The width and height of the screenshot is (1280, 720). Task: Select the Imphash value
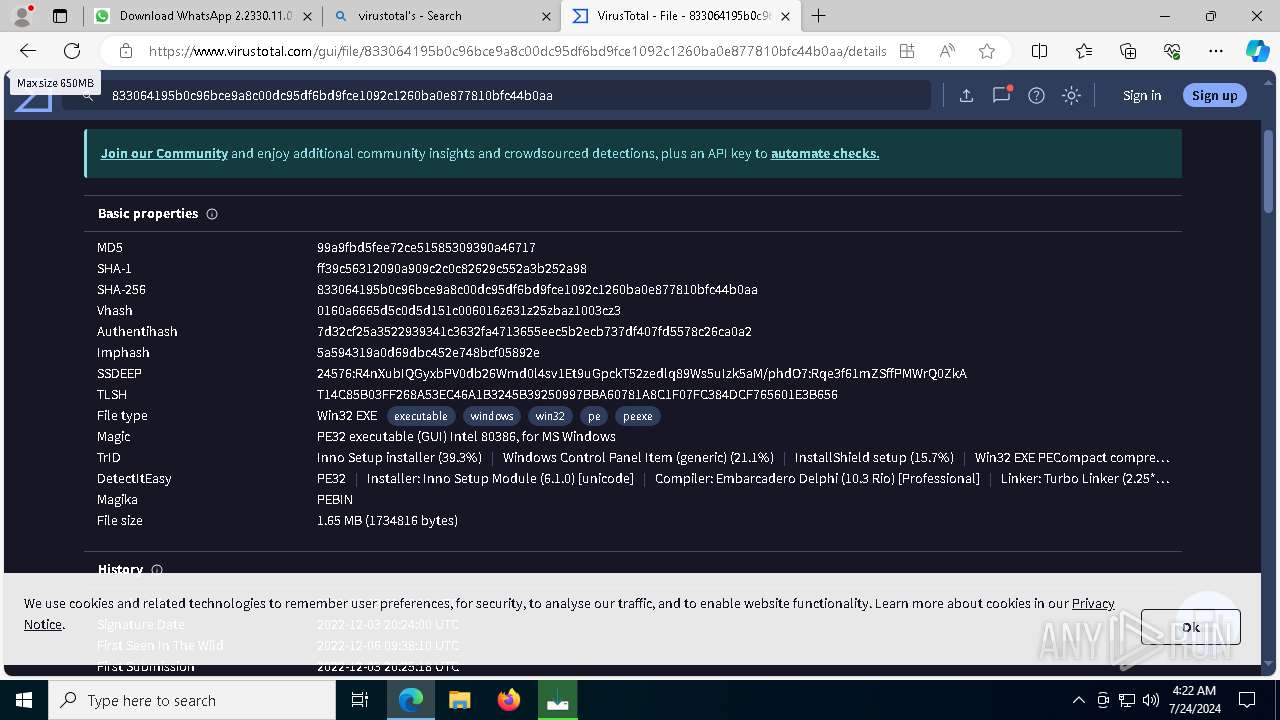428,353
